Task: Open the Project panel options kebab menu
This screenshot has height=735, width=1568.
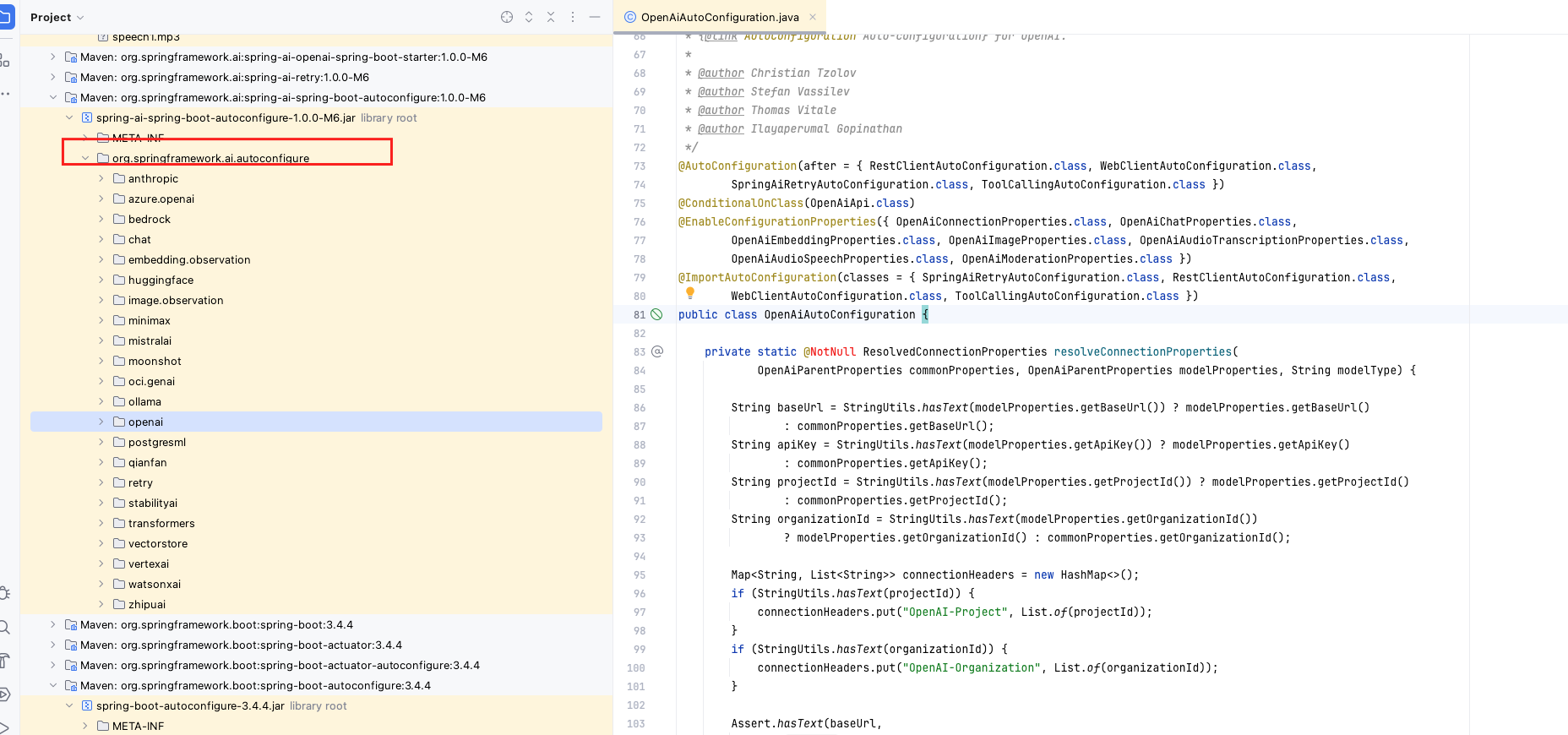Action: 573,17
